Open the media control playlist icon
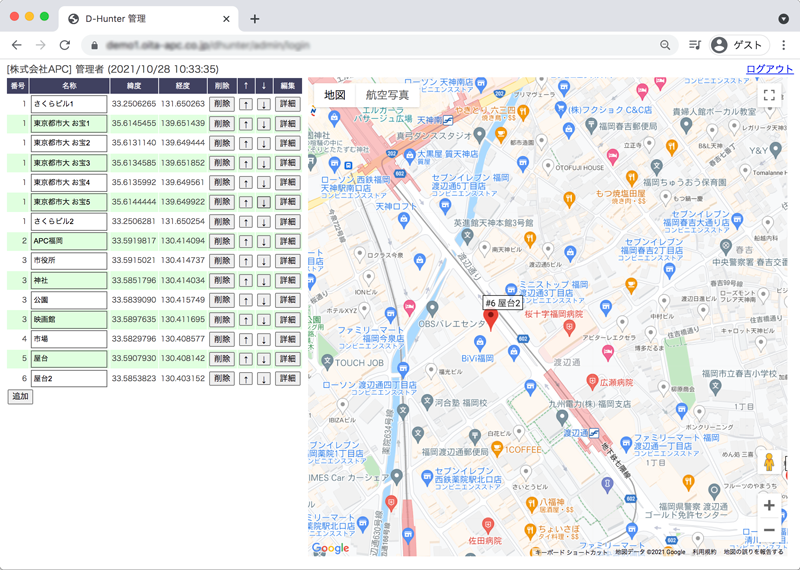800x570 pixels. click(694, 45)
